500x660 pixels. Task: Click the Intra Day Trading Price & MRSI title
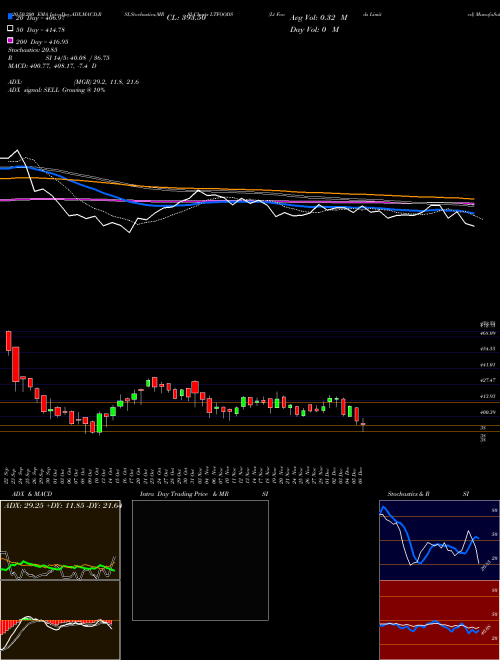click(x=204, y=494)
